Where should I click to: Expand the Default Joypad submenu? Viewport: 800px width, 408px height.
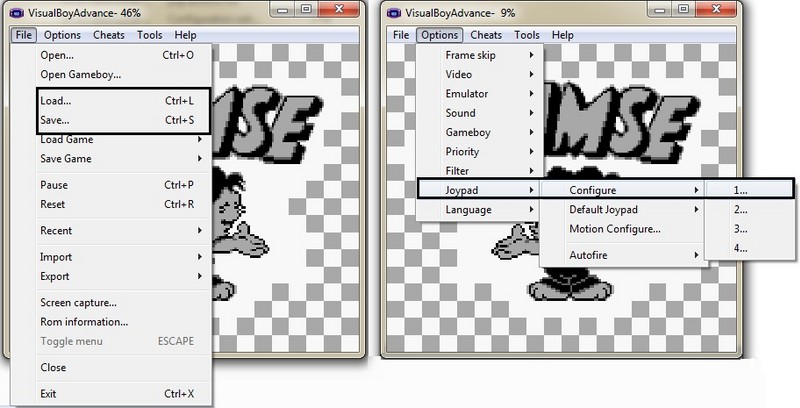[x=623, y=210]
